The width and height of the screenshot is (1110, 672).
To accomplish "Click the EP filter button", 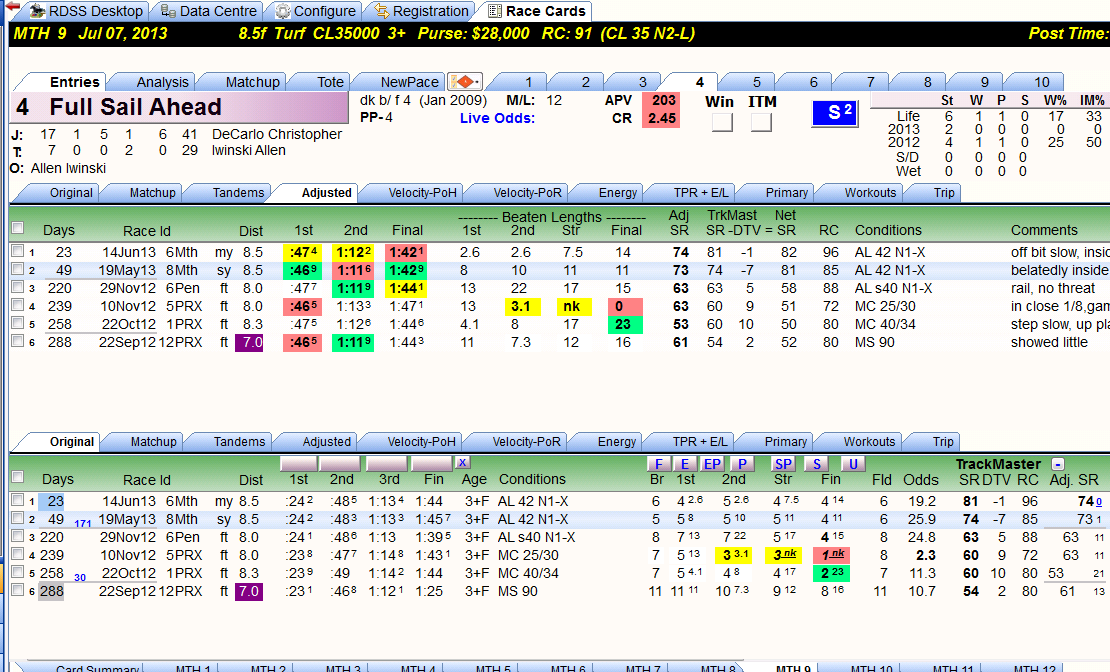I will pos(712,464).
